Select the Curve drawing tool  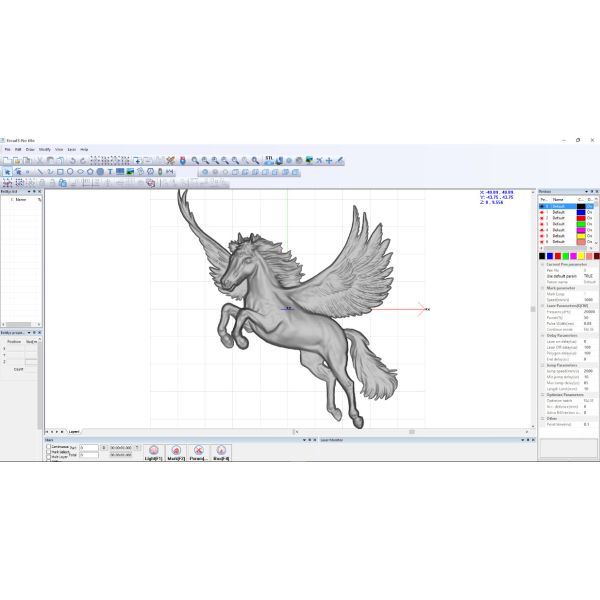(x=50, y=172)
